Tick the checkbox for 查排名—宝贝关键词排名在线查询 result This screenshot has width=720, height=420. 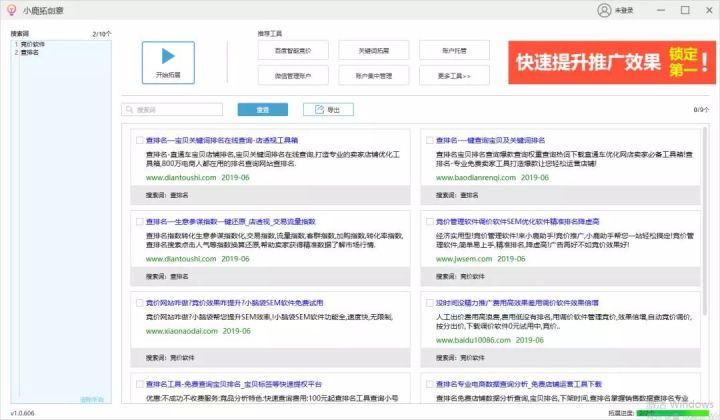pos(140,140)
